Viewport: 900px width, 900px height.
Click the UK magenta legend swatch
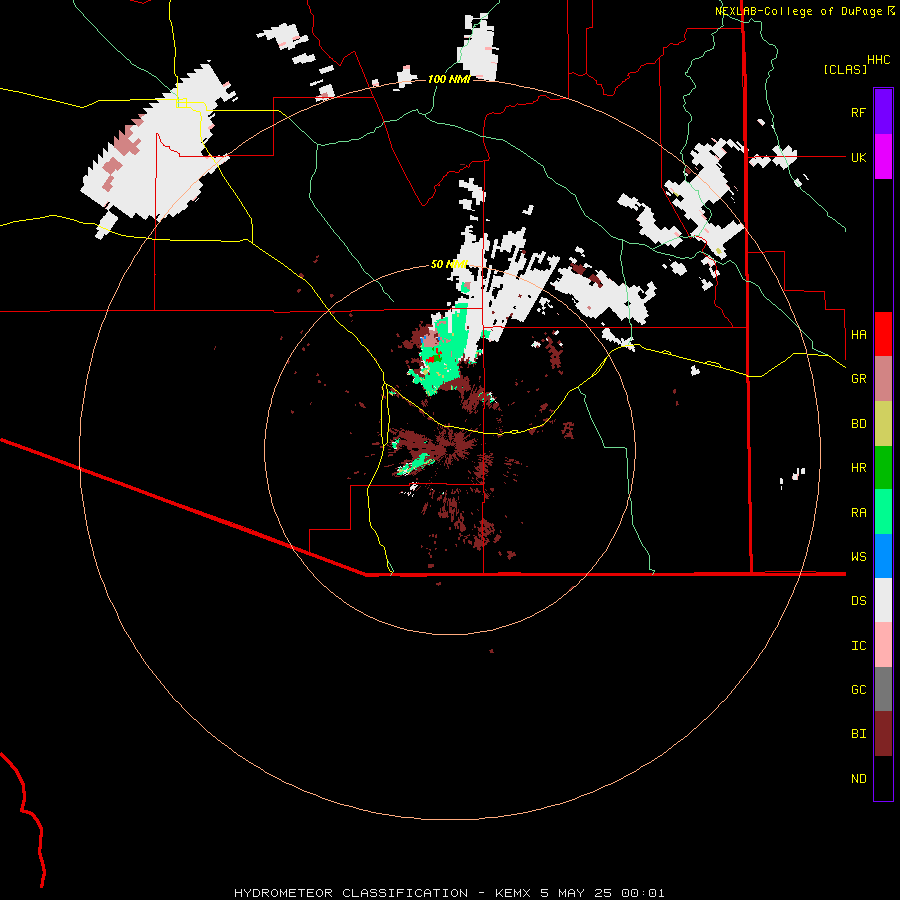pos(883,157)
